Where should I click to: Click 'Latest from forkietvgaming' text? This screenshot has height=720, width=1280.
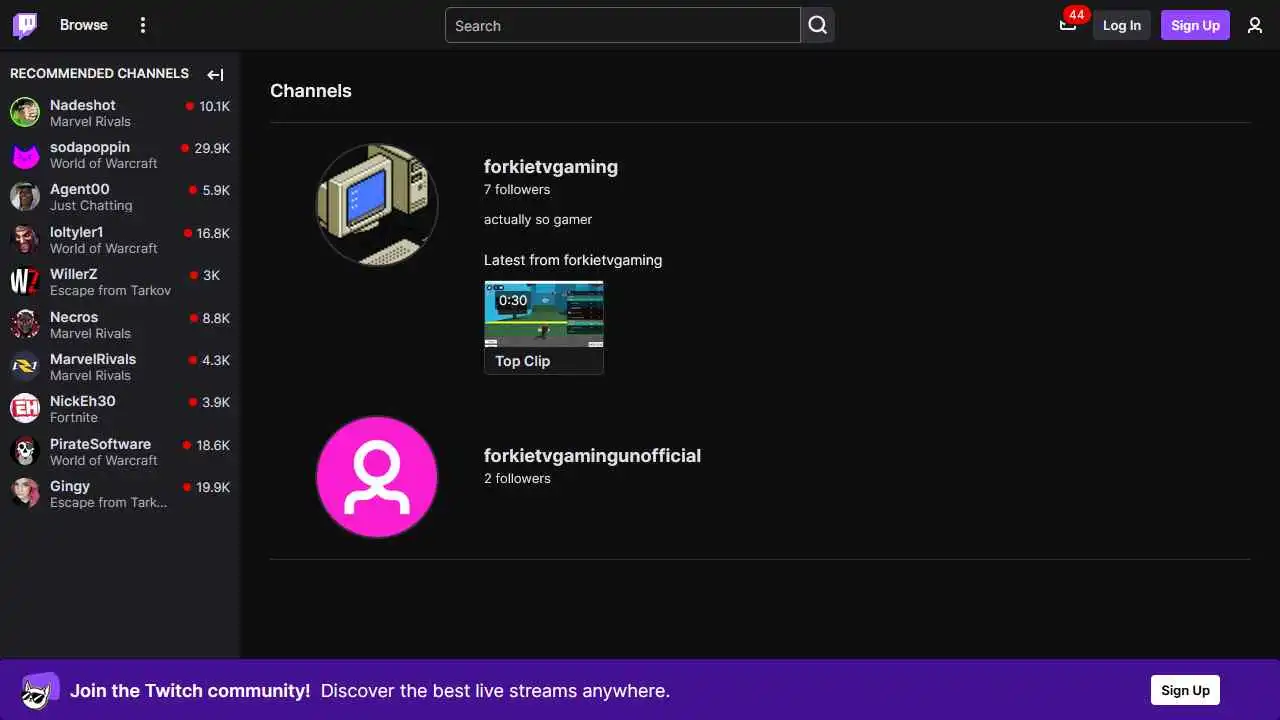pos(573,260)
